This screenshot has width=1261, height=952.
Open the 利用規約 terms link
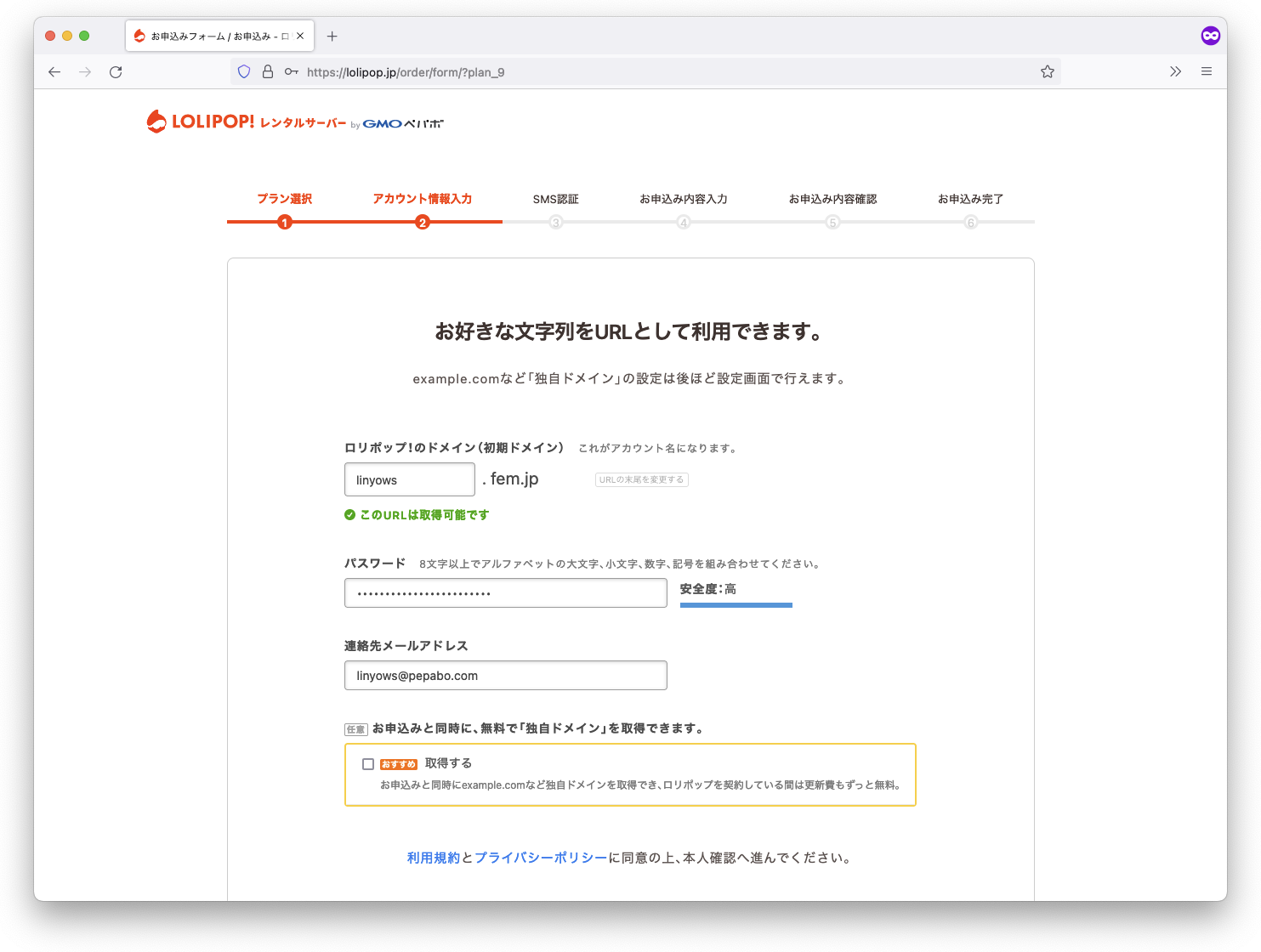click(x=433, y=858)
